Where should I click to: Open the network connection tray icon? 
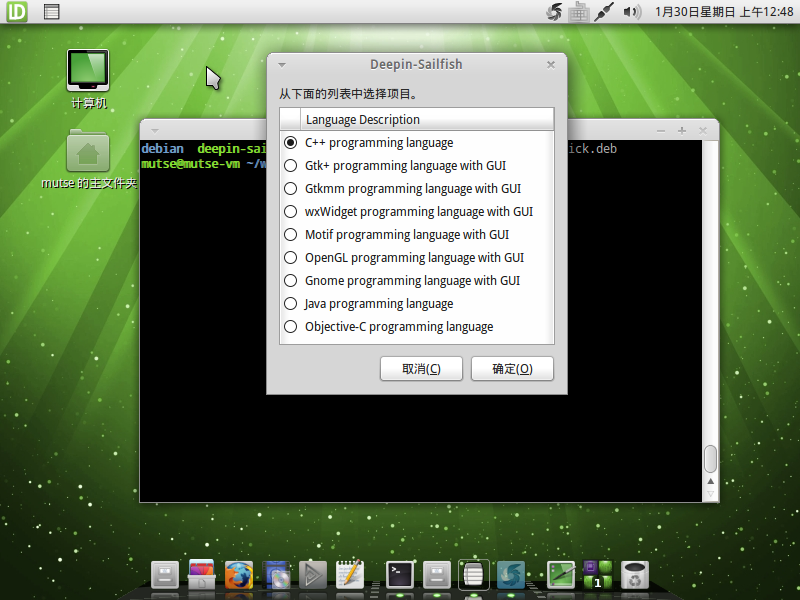(604, 12)
